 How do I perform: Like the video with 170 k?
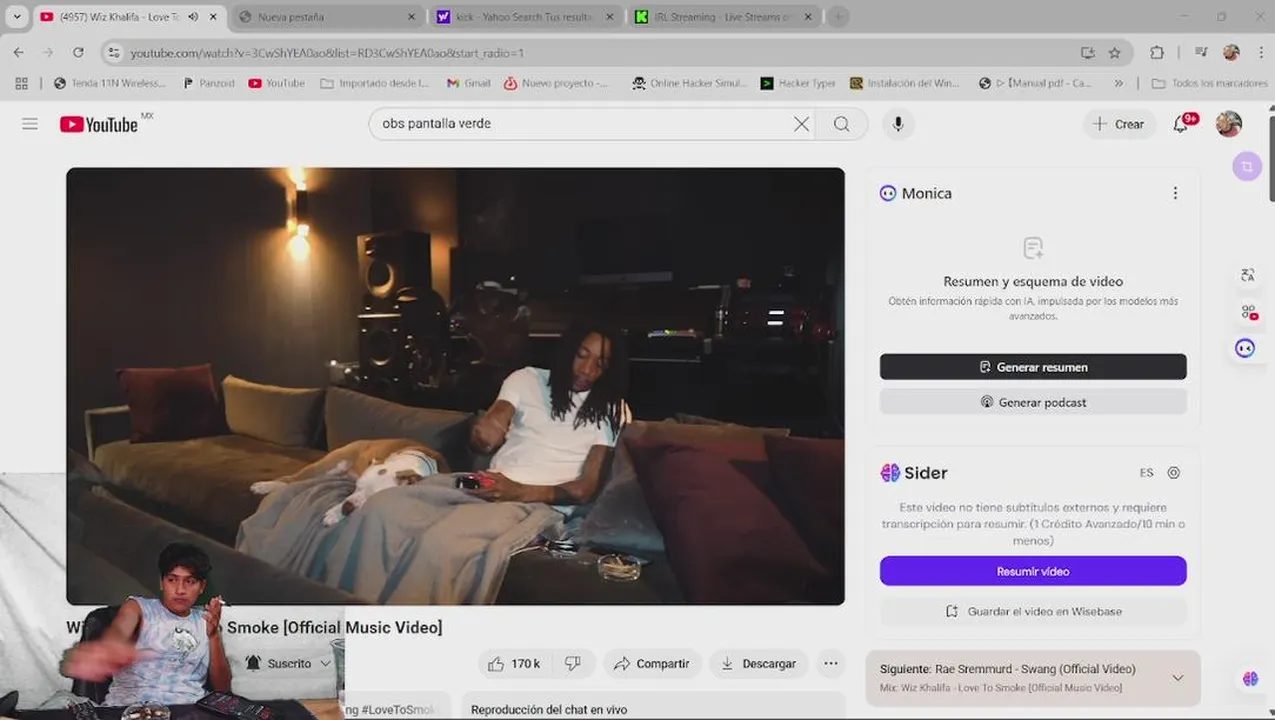[x=513, y=663]
